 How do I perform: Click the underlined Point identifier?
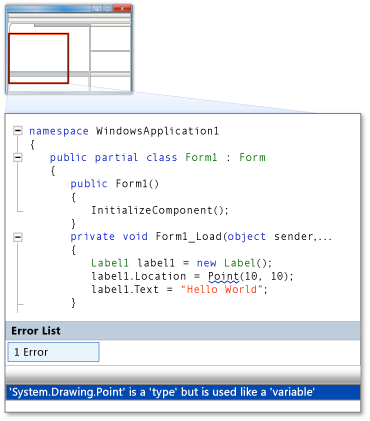223,276
